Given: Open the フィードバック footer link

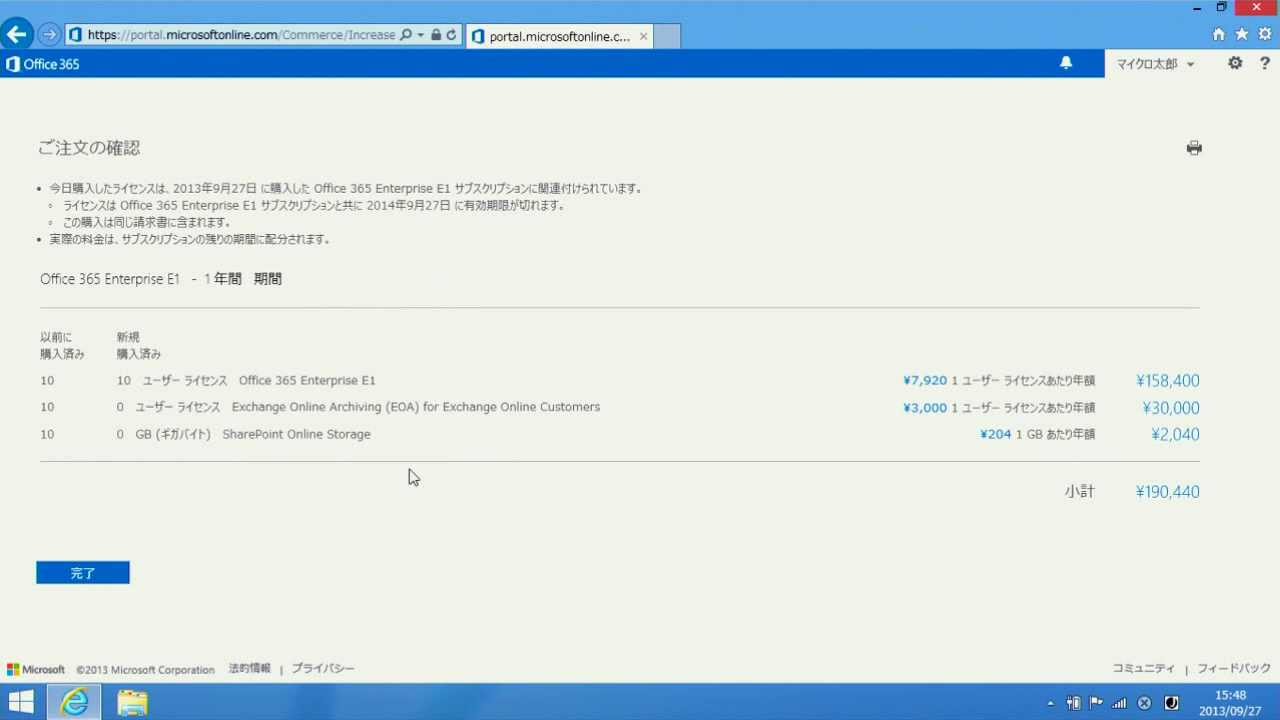Looking at the screenshot, I should [x=1234, y=669].
